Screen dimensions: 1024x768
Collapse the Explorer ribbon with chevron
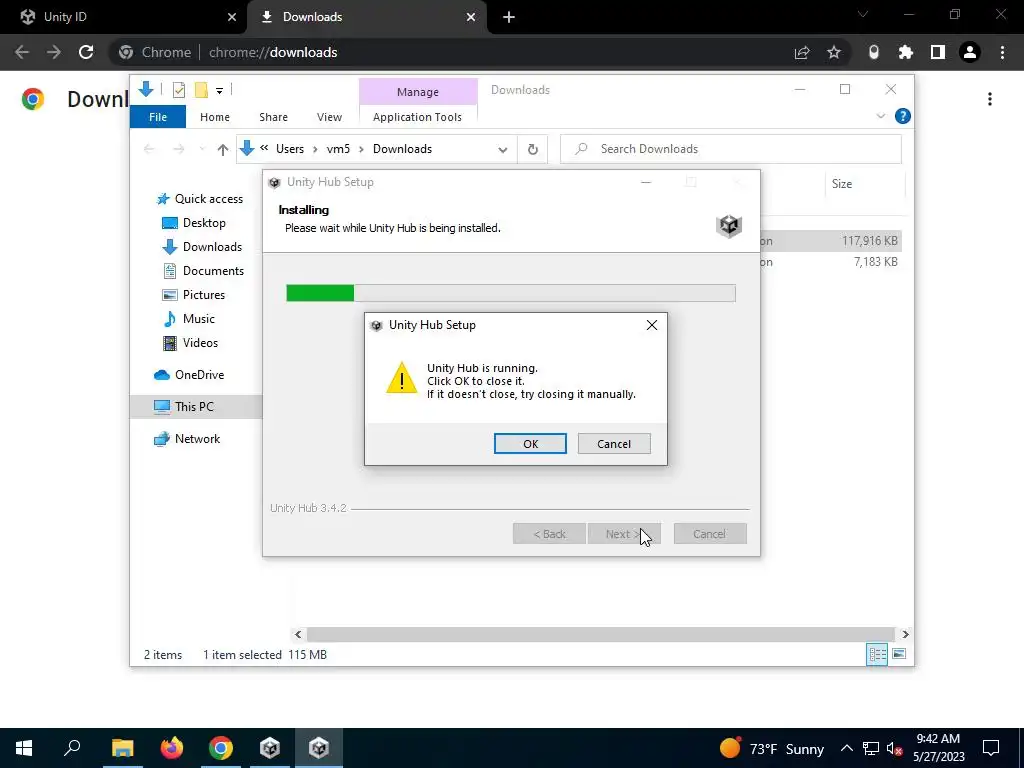click(880, 116)
